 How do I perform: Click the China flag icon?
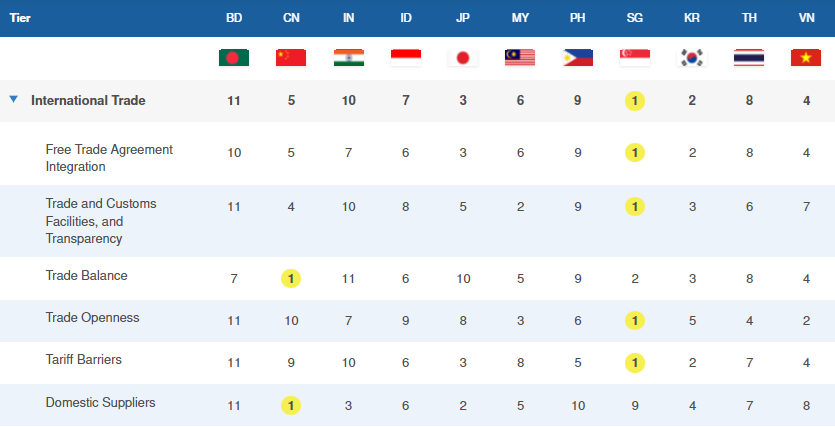(x=291, y=58)
